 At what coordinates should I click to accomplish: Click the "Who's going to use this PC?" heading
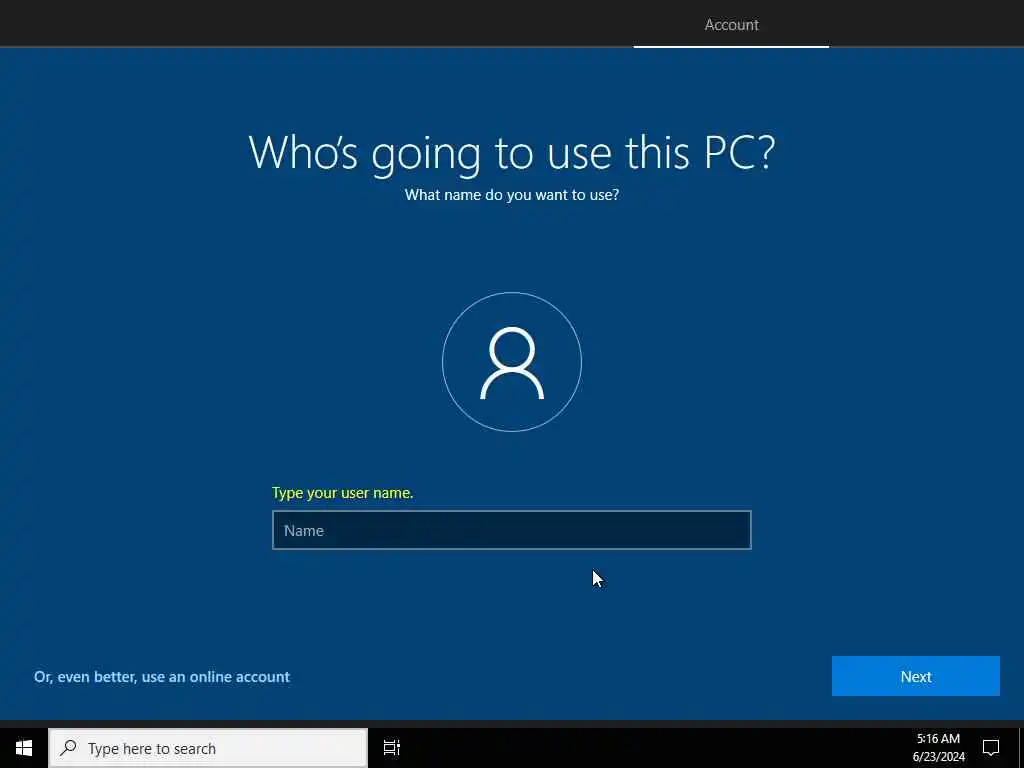click(x=512, y=153)
